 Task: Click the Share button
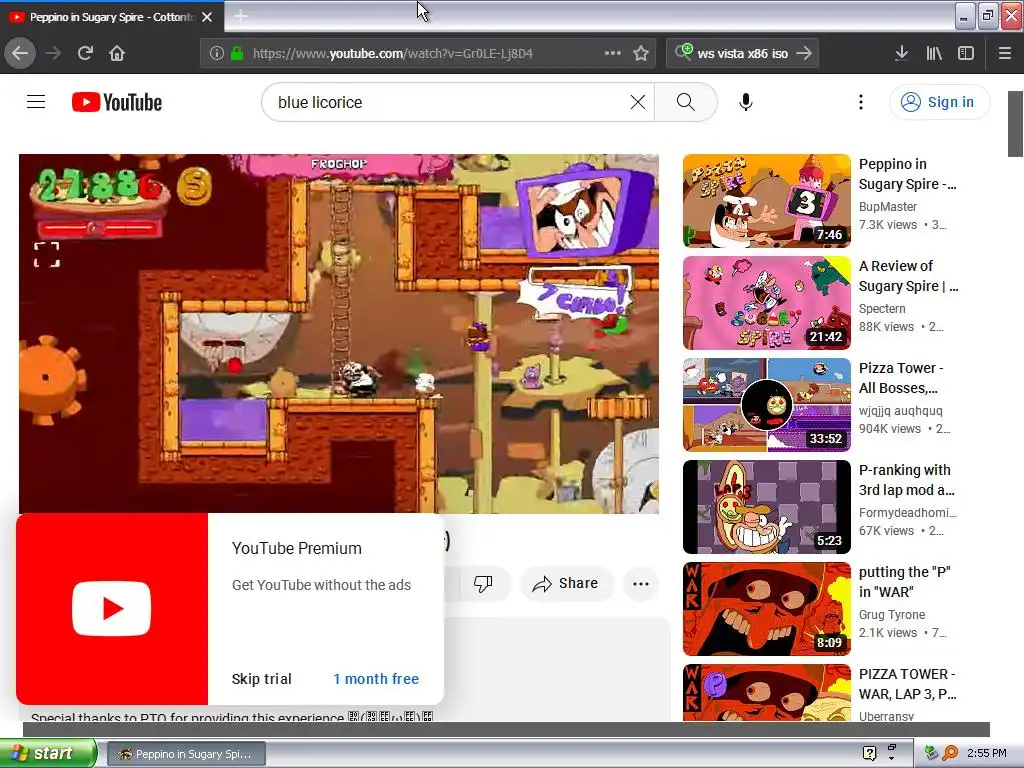pos(566,583)
